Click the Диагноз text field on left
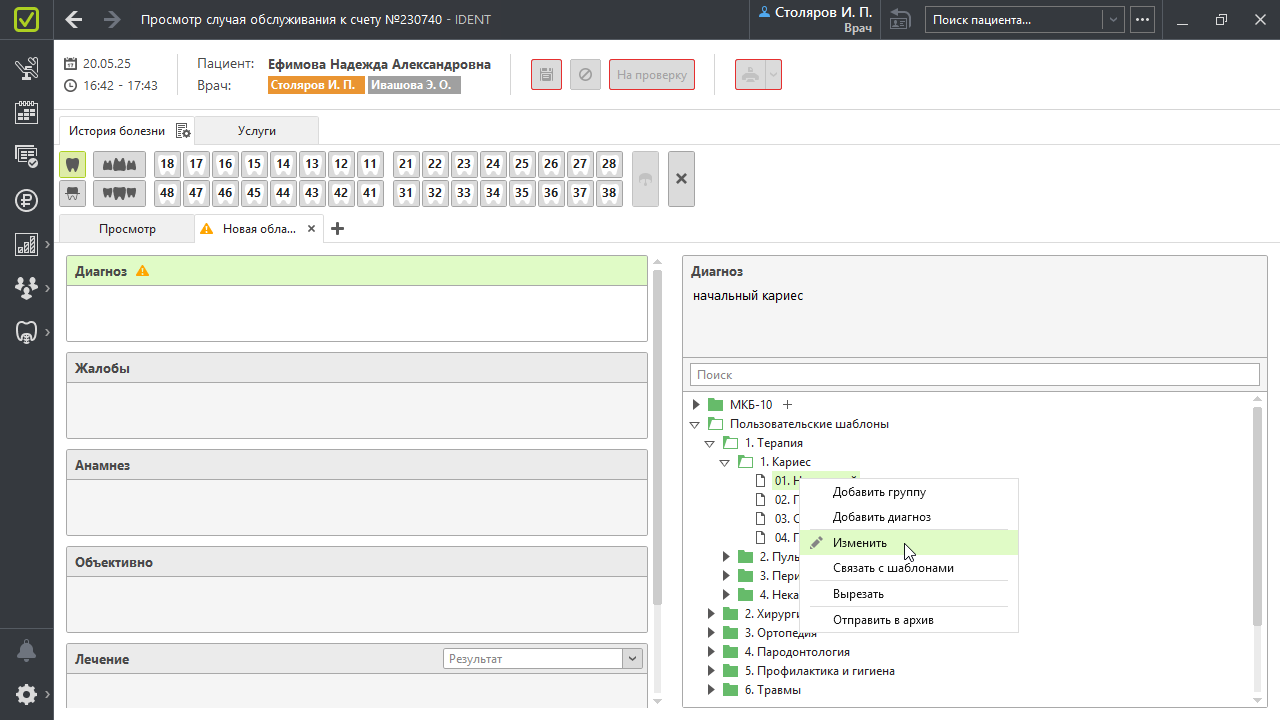Screen dimensions: 1280x720 point(357,313)
